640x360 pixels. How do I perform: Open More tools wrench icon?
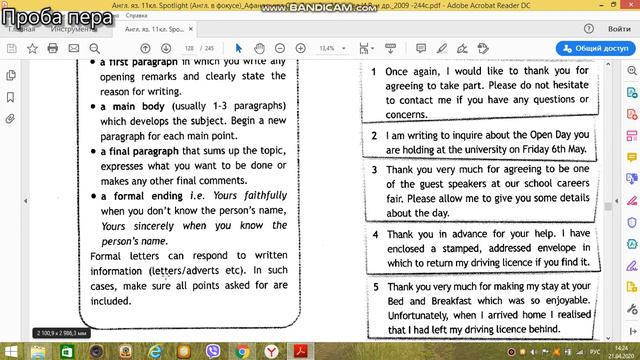tap(632, 309)
